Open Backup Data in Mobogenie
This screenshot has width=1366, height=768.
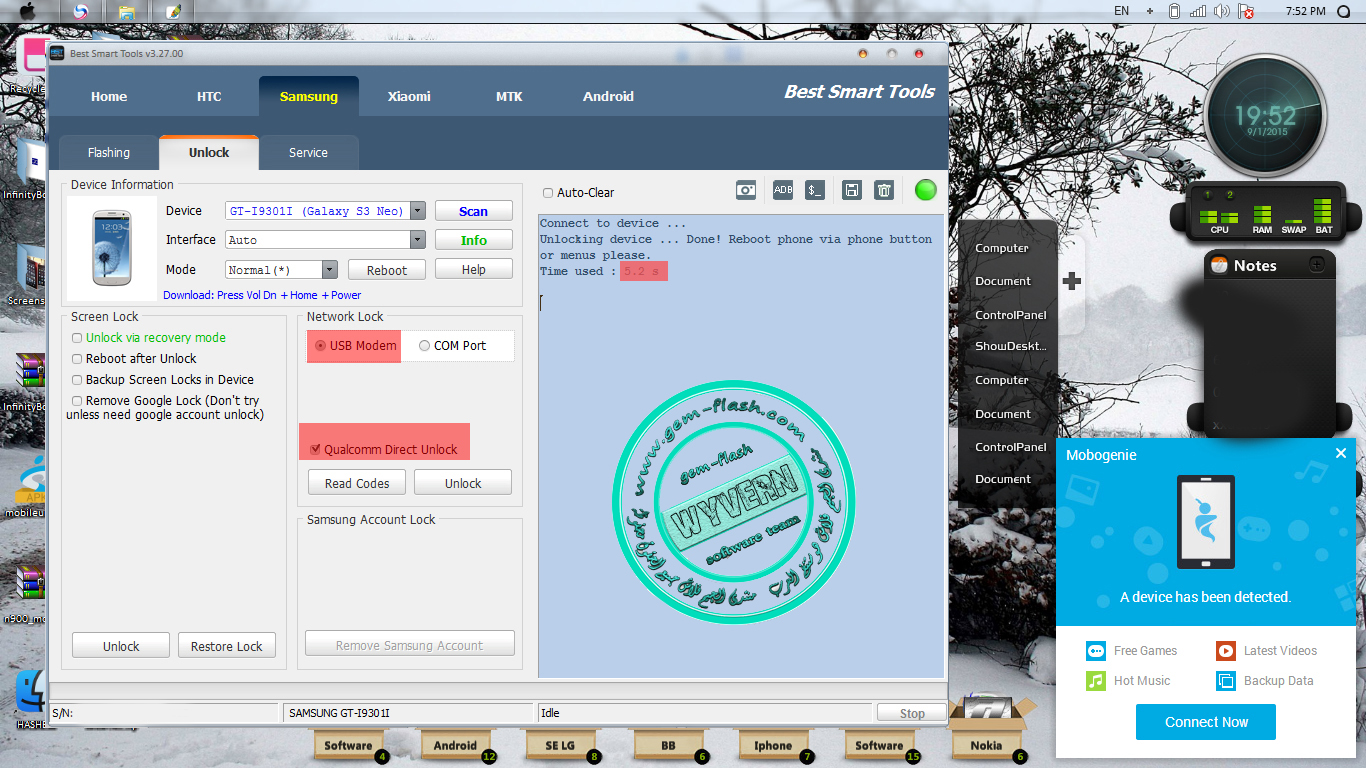(x=1265, y=681)
